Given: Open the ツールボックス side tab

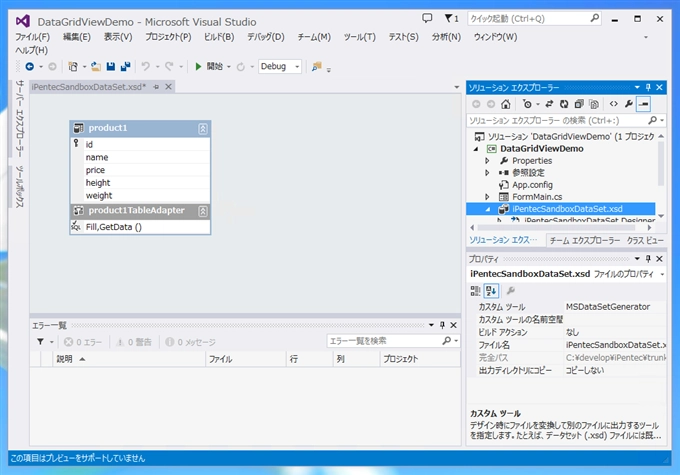Looking at the screenshot, I should tap(20, 186).
